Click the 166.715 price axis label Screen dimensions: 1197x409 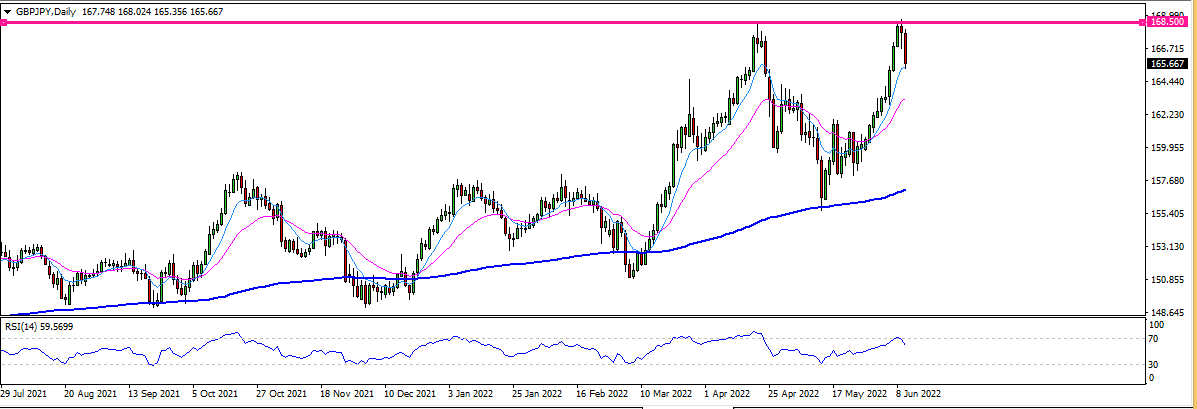(x=1166, y=48)
